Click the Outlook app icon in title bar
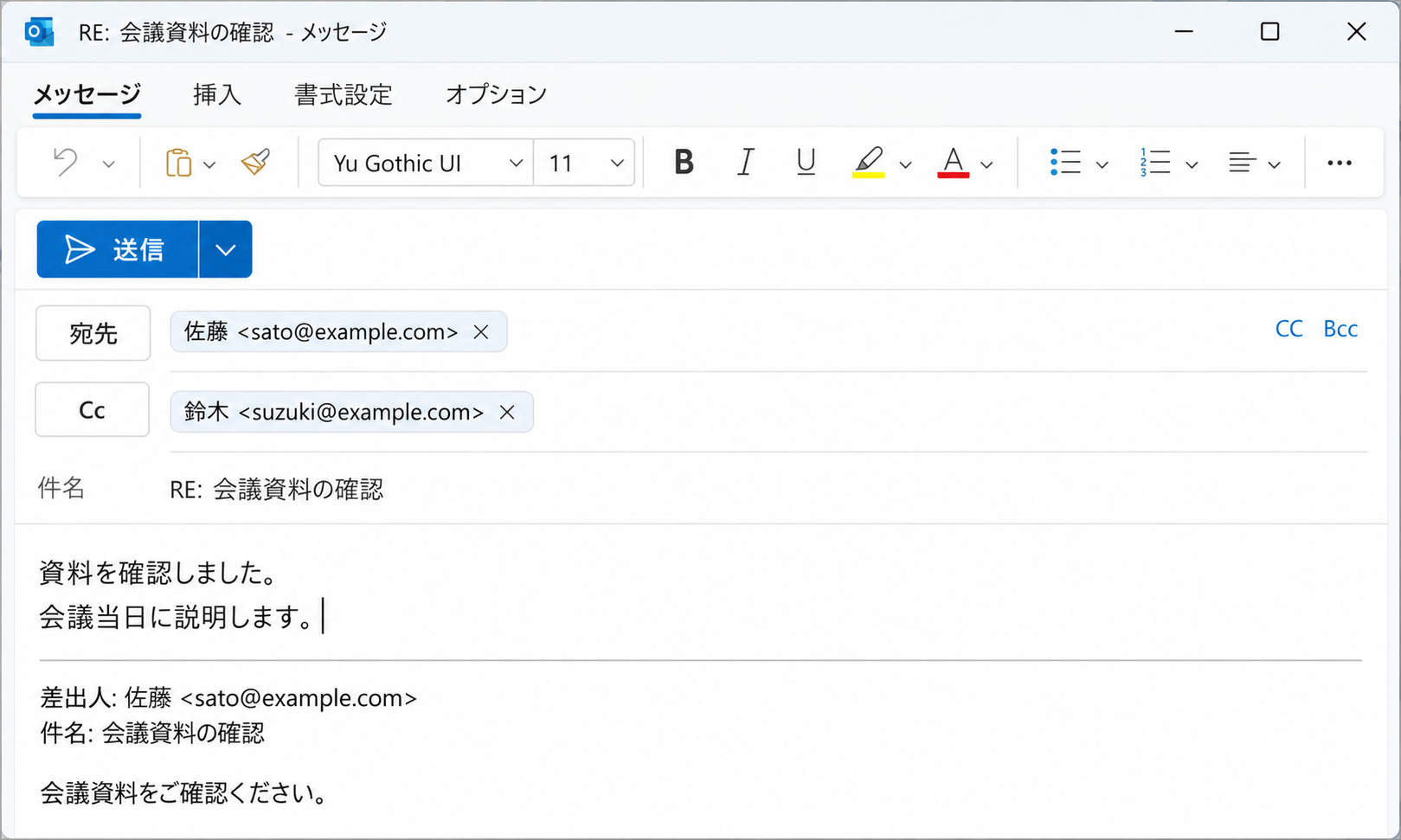Image resolution: width=1401 pixels, height=840 pixels. (x=39, y=32)
